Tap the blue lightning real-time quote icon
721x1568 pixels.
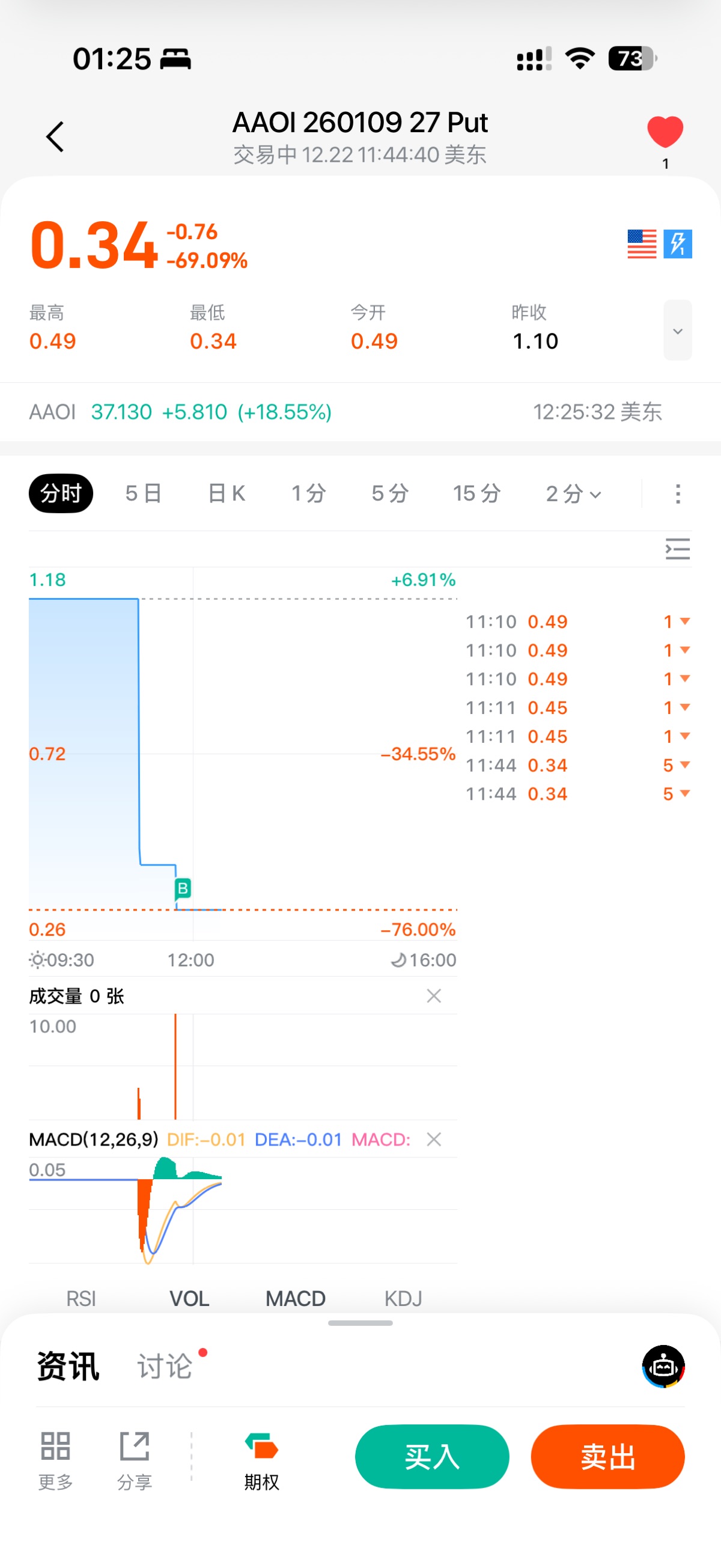pos(678,244)
